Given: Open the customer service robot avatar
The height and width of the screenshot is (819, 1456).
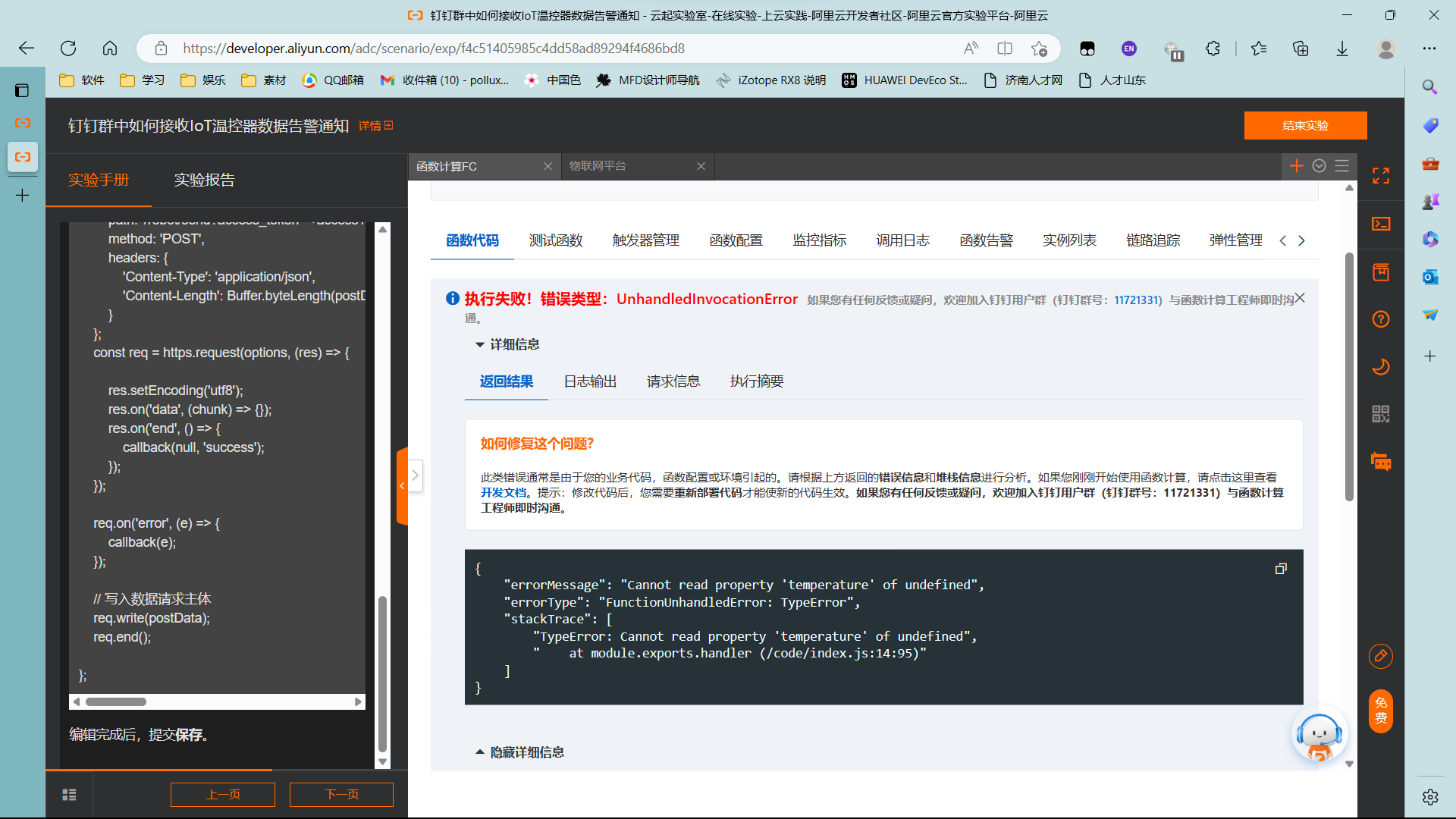Looking at the screenshot, I should click(1319, 736).
